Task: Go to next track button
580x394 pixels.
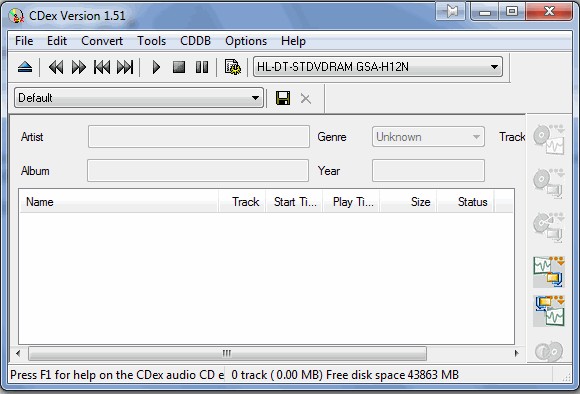Action: point(125,67)
